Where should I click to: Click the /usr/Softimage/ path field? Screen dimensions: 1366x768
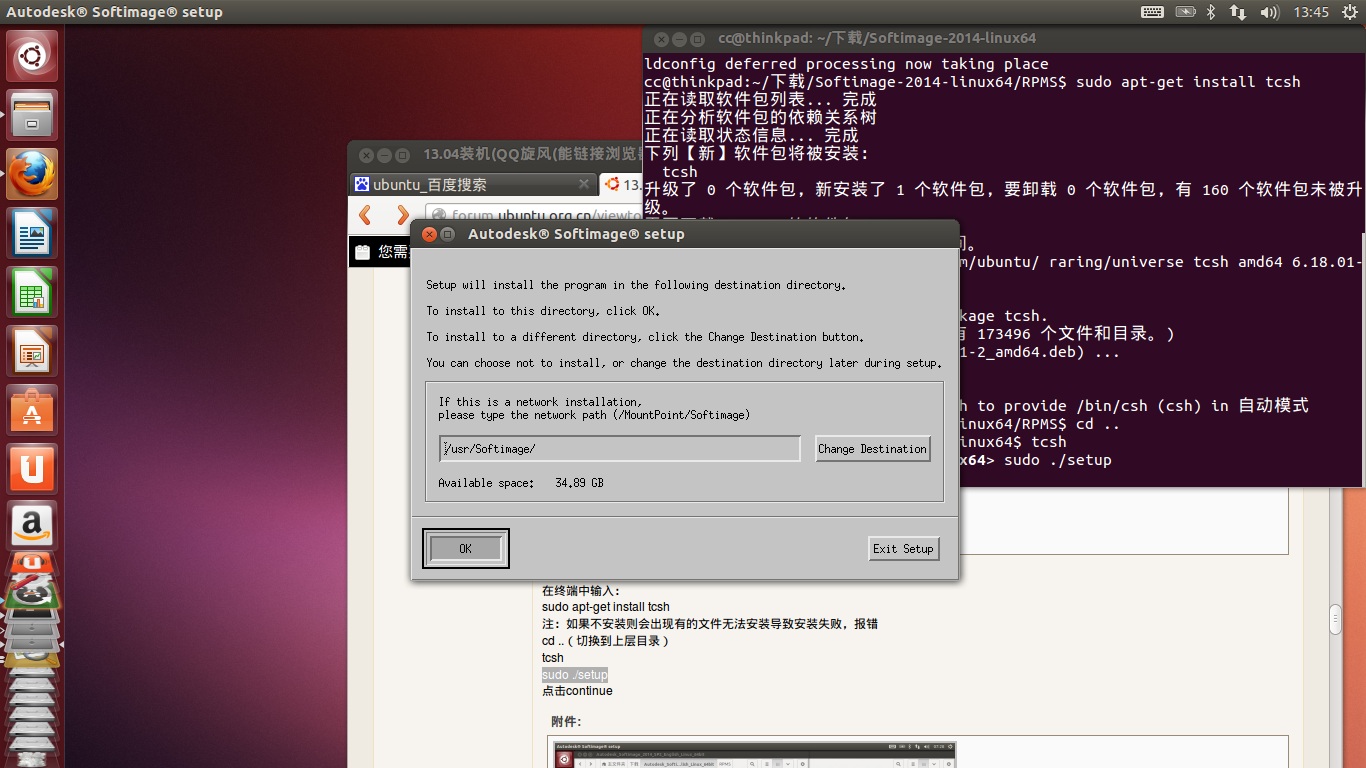(x=620, y=449)
